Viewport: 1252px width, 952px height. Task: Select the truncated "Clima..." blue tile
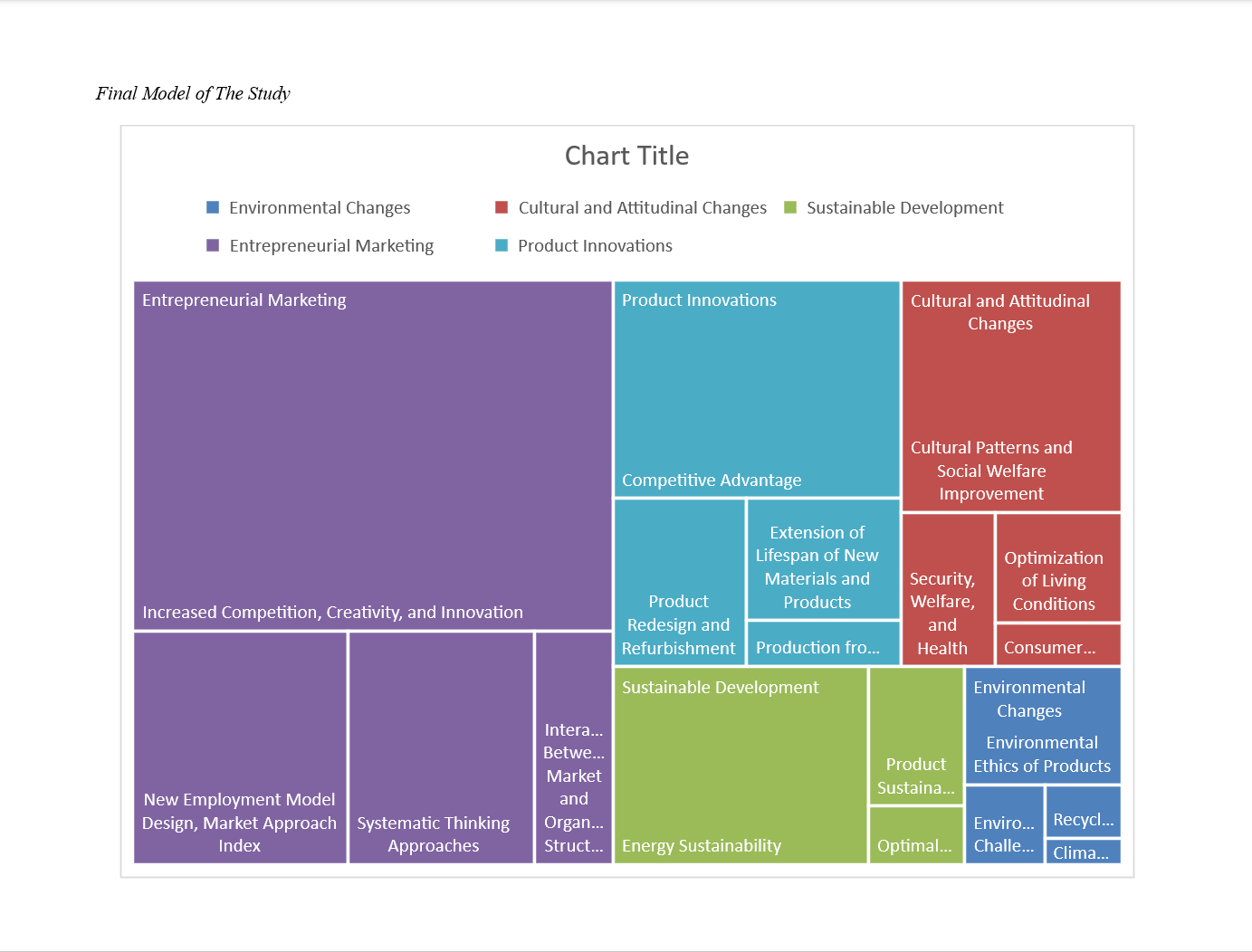1083,852
